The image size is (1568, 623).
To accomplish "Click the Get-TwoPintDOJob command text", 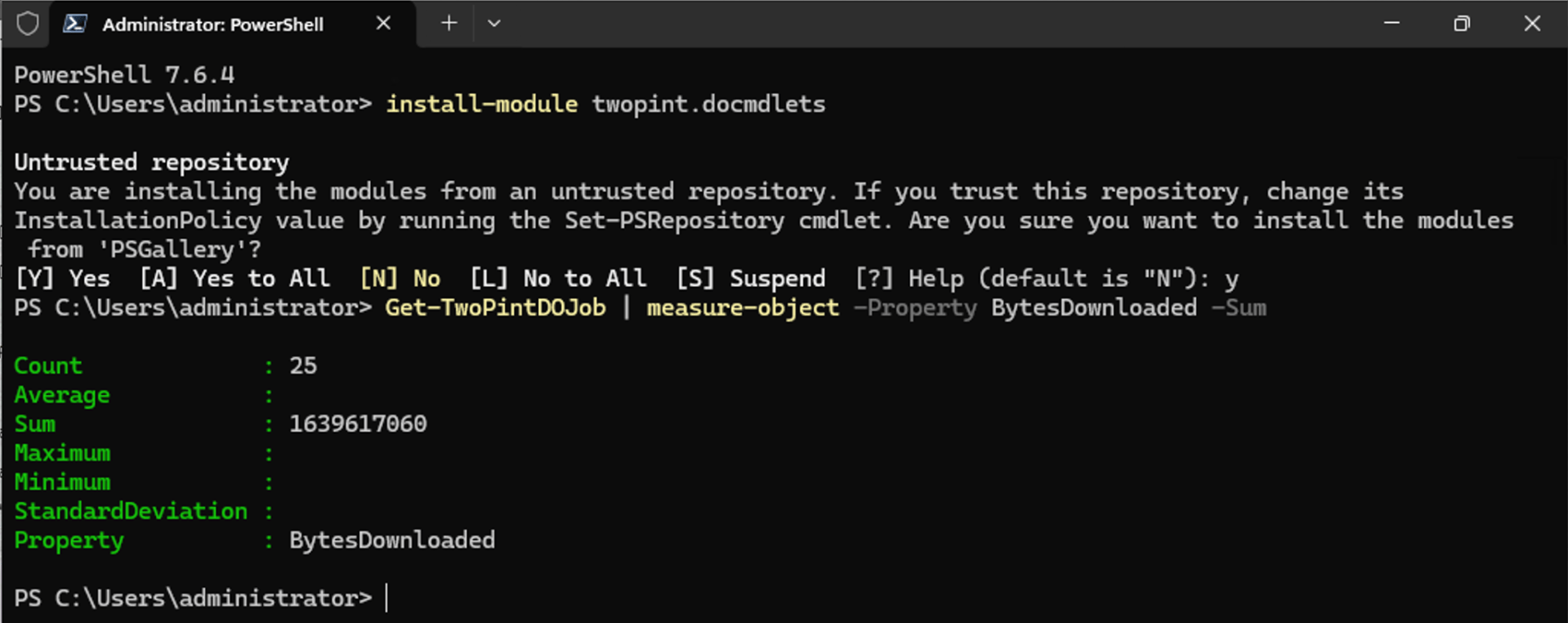I will tap(495, 307).
